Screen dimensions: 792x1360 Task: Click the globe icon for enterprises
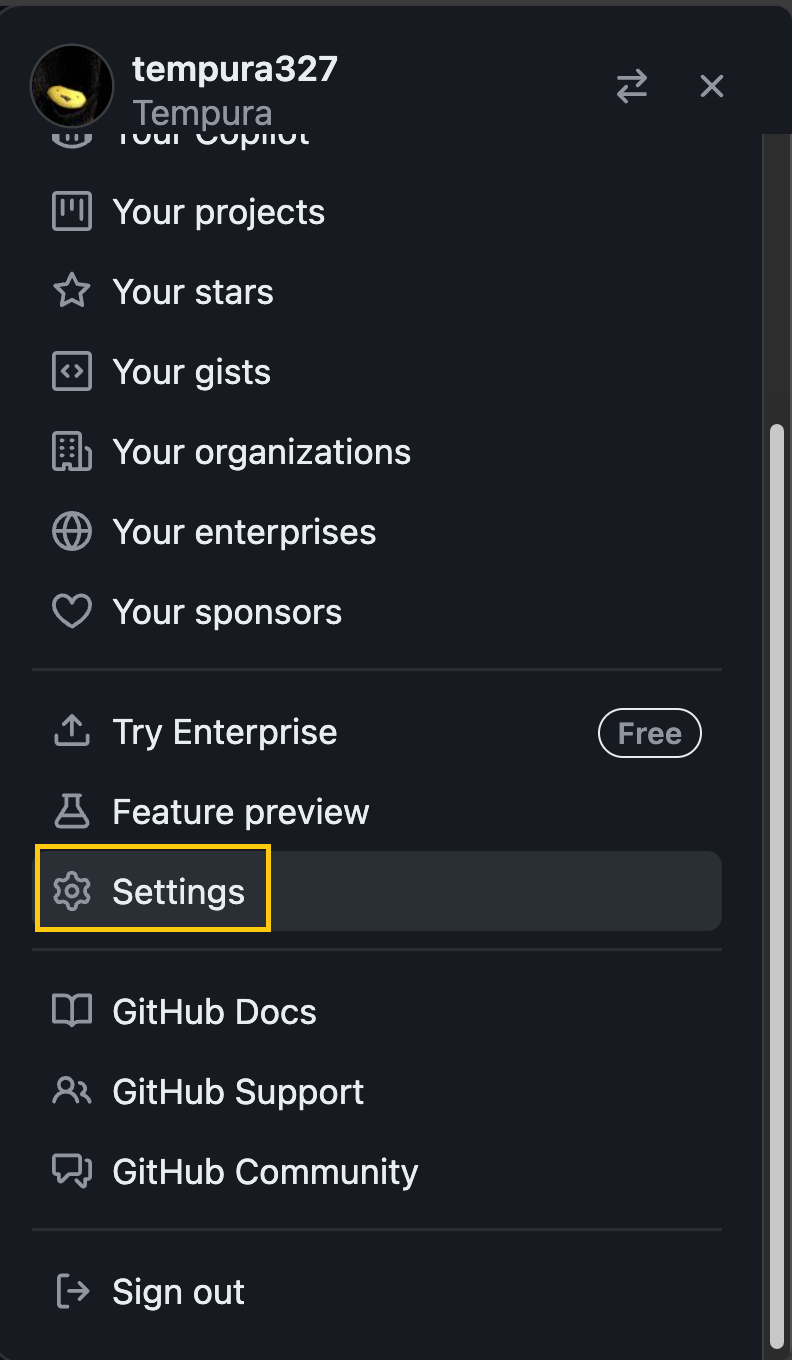tap(72, 532)
